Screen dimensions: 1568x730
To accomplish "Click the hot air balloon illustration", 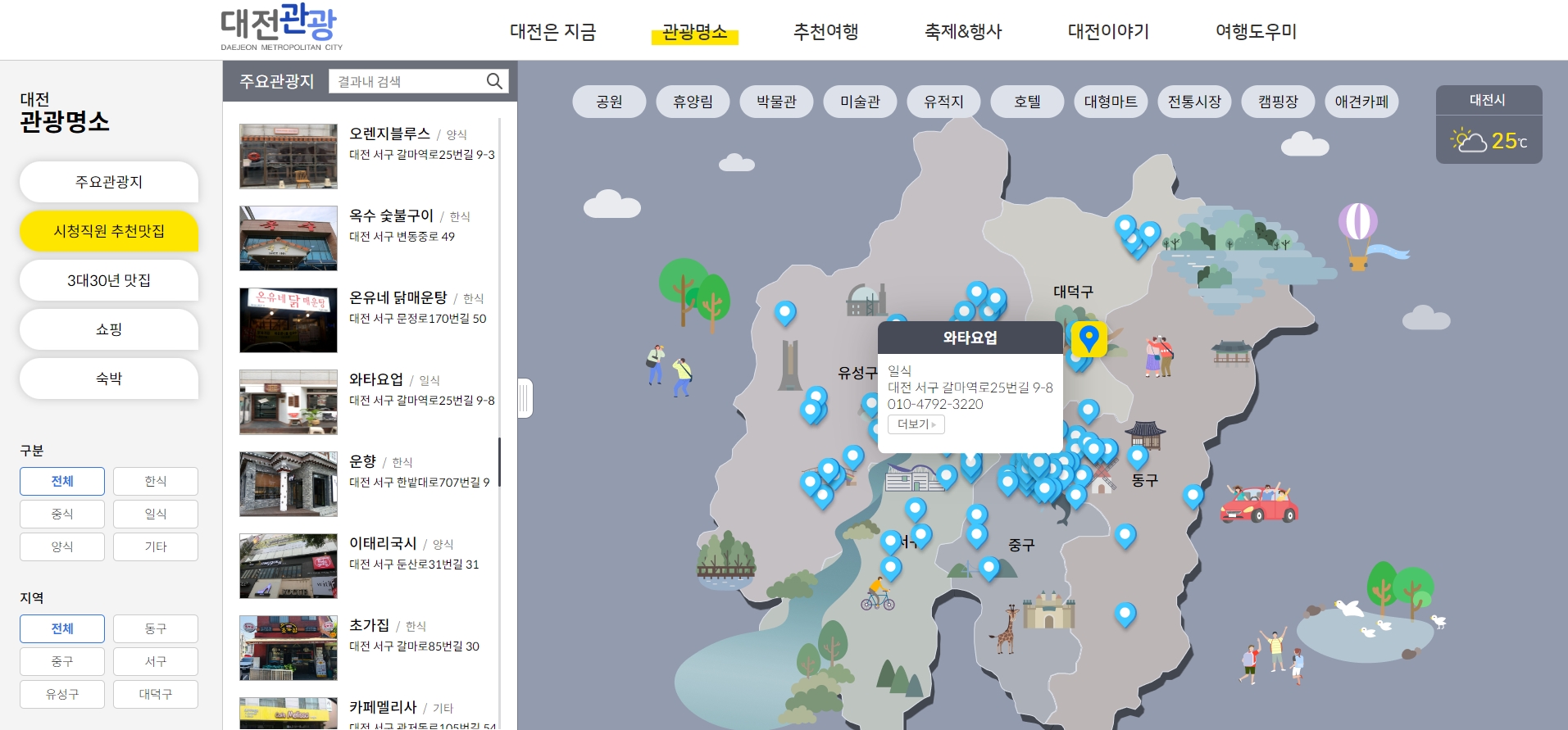I will (1358, 235).
